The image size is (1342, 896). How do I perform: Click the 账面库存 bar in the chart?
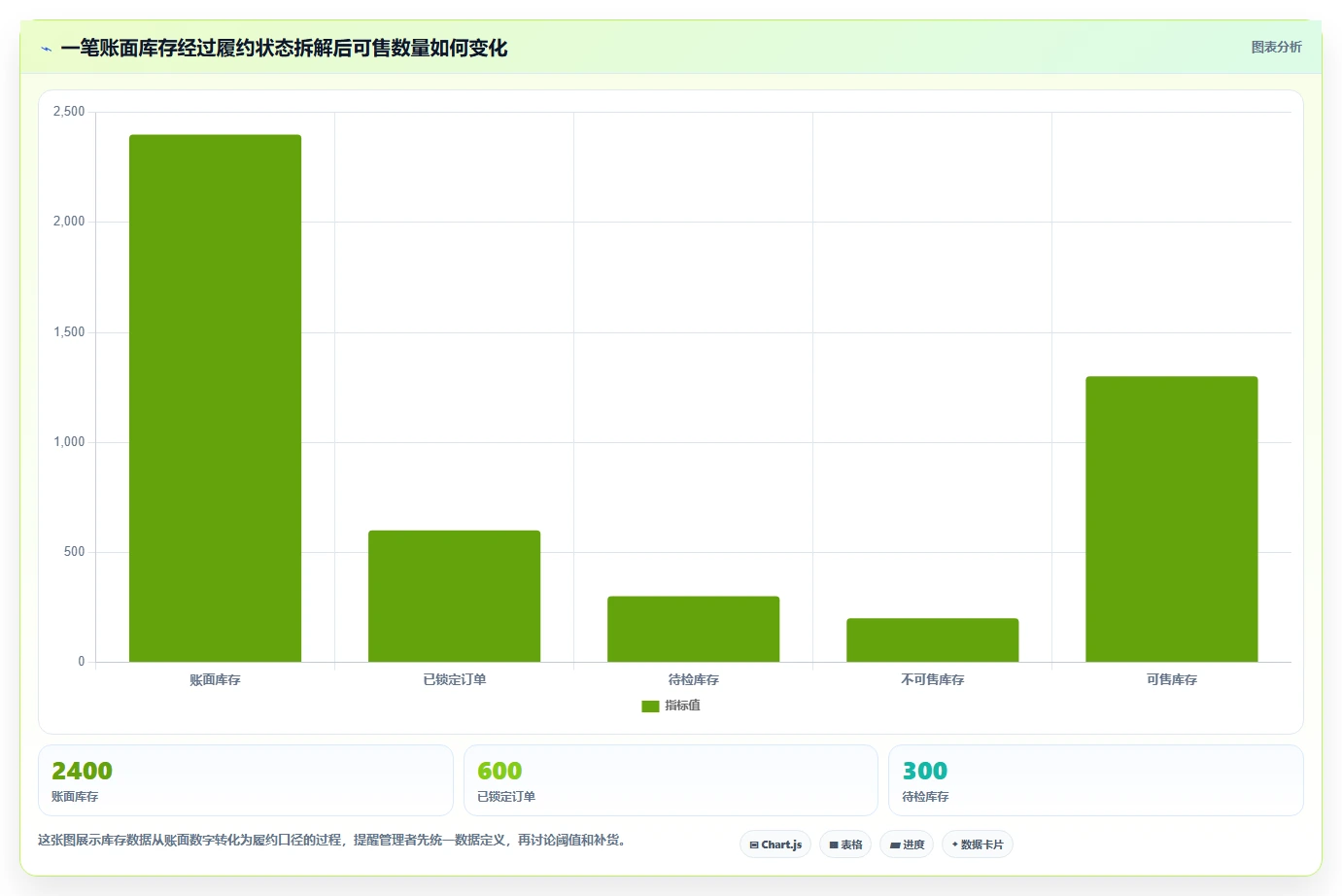coord(215,398)
